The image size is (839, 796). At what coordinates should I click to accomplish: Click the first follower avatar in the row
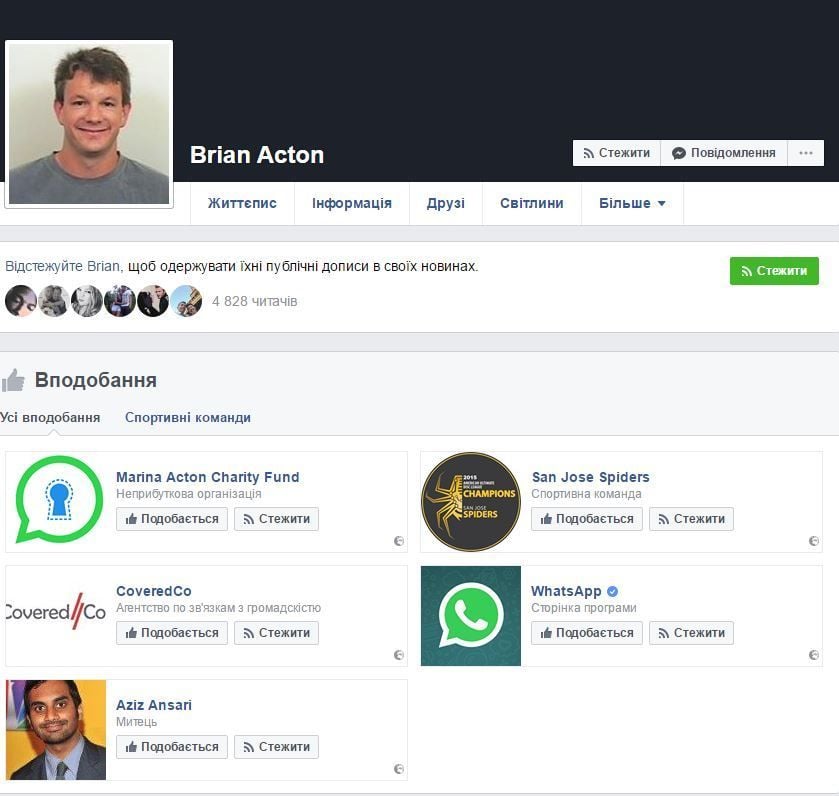pos(21,301)
